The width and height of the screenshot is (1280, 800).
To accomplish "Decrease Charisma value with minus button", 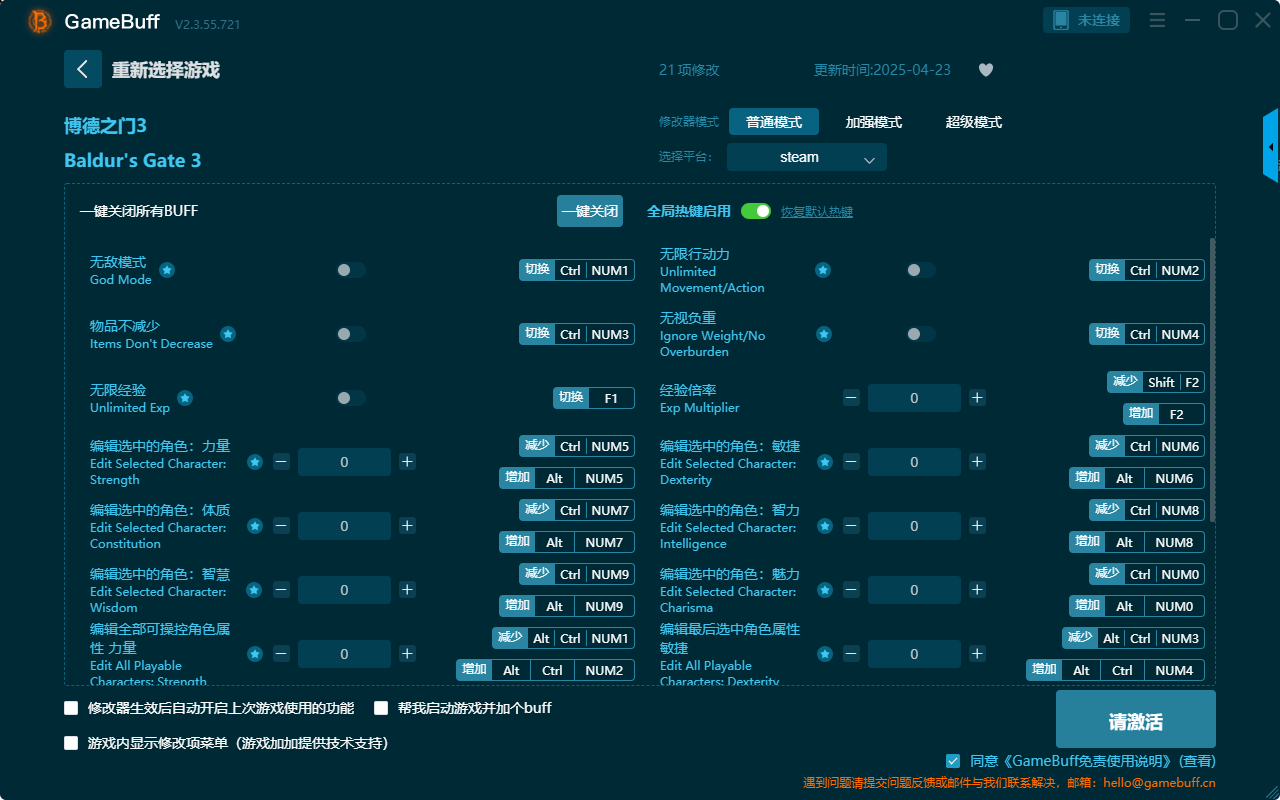I will click(x=851, y=590).
